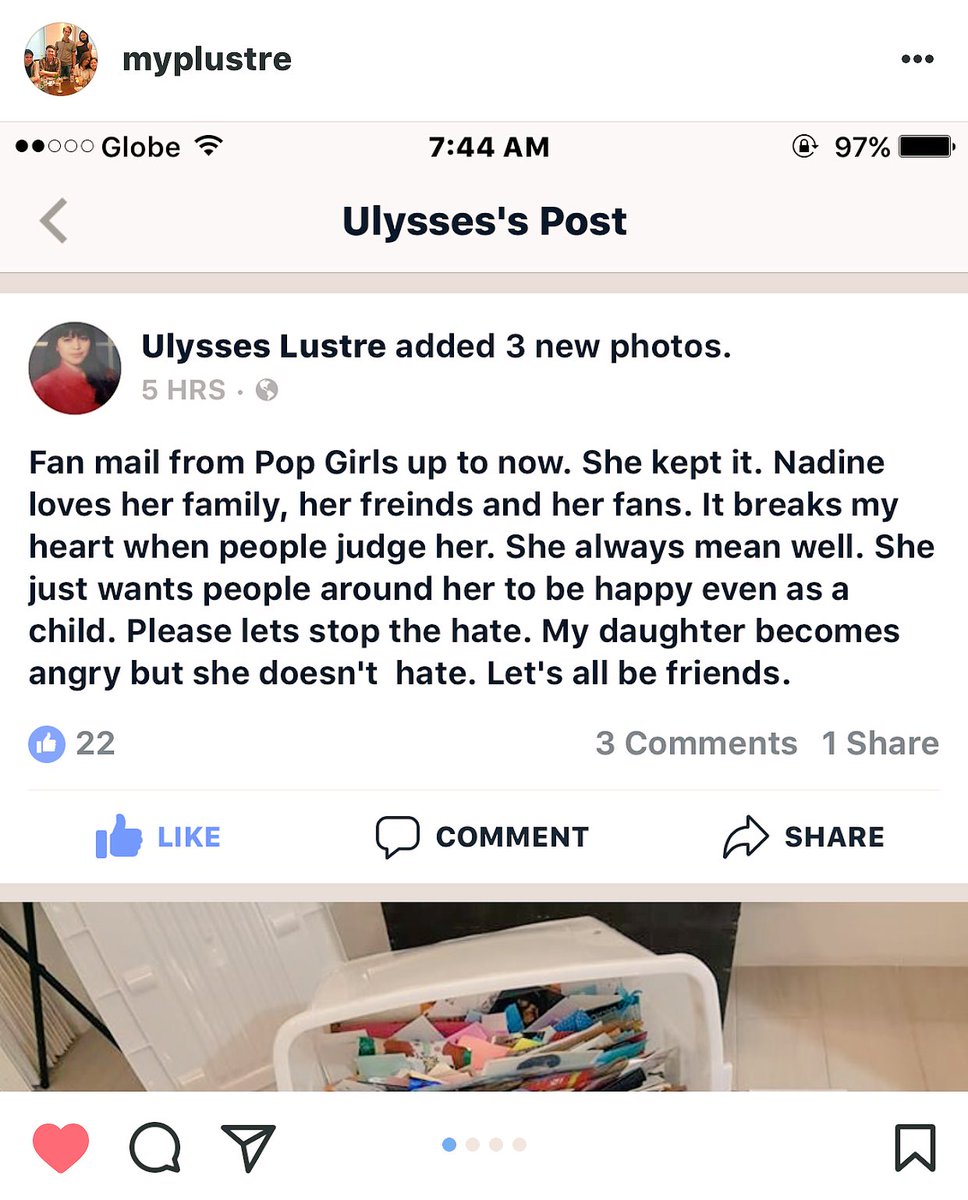
Task: Open the fan mail box photo
Action: (484, 997)
